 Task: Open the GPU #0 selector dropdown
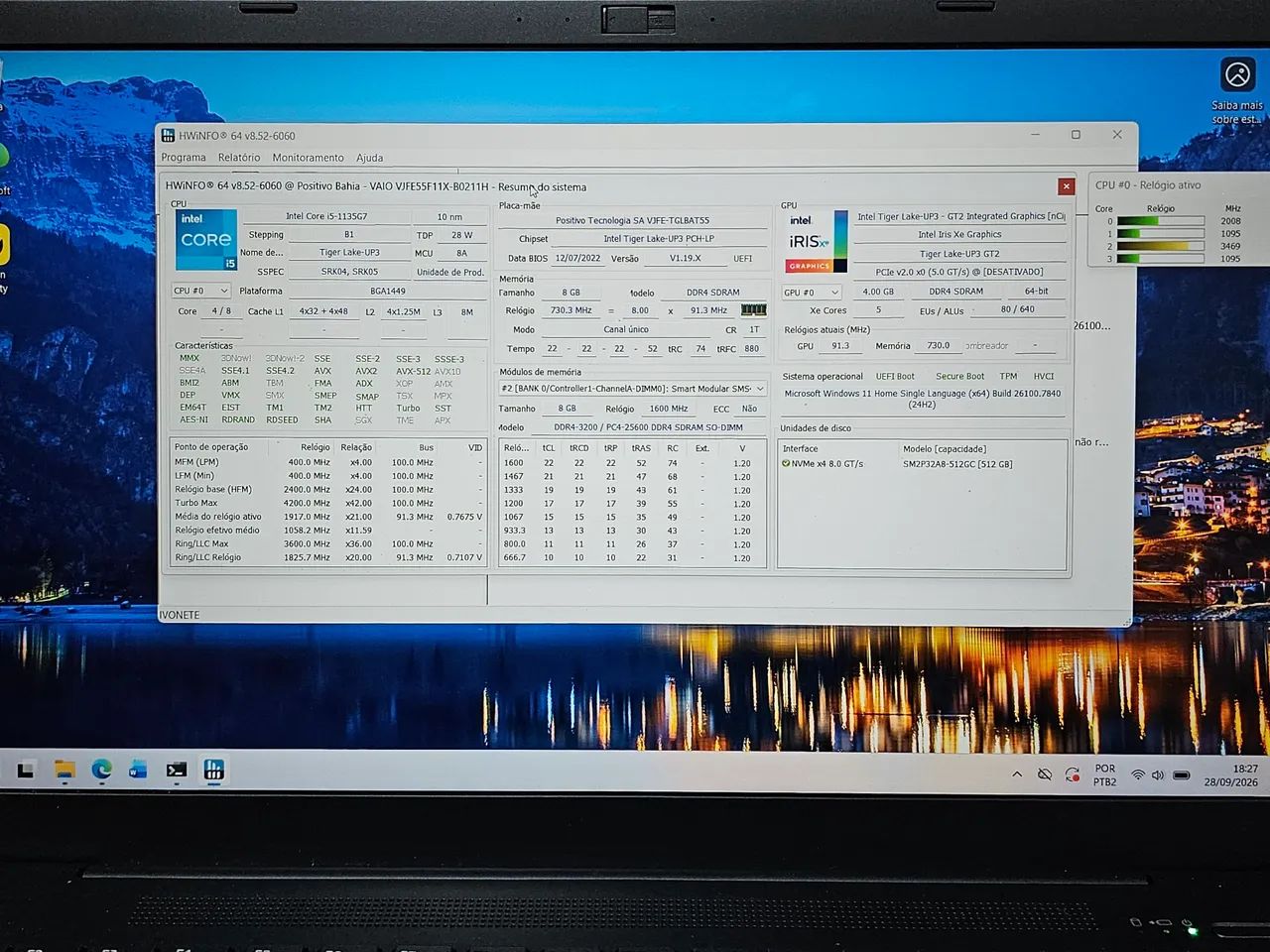[x=812, y=293]
